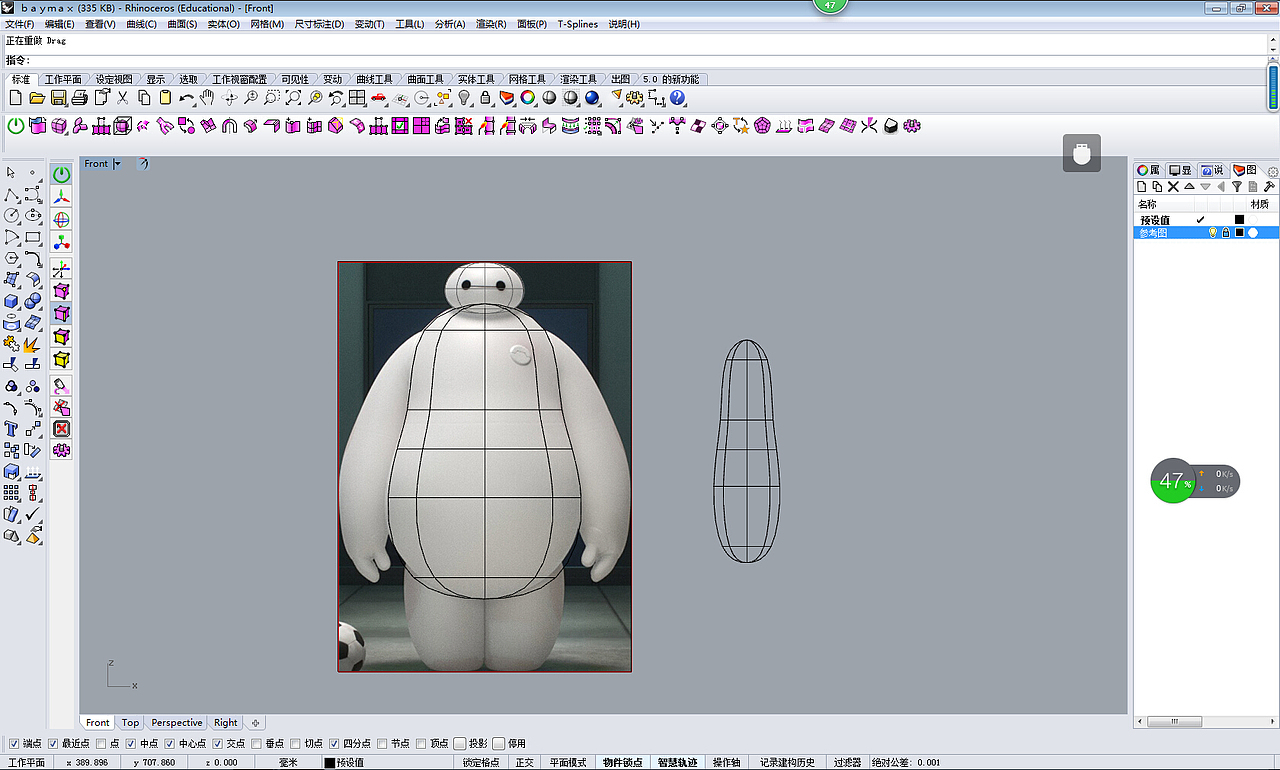
Task: Toggle 智慧轨迹 in the status bar
Action: point(677,763)
